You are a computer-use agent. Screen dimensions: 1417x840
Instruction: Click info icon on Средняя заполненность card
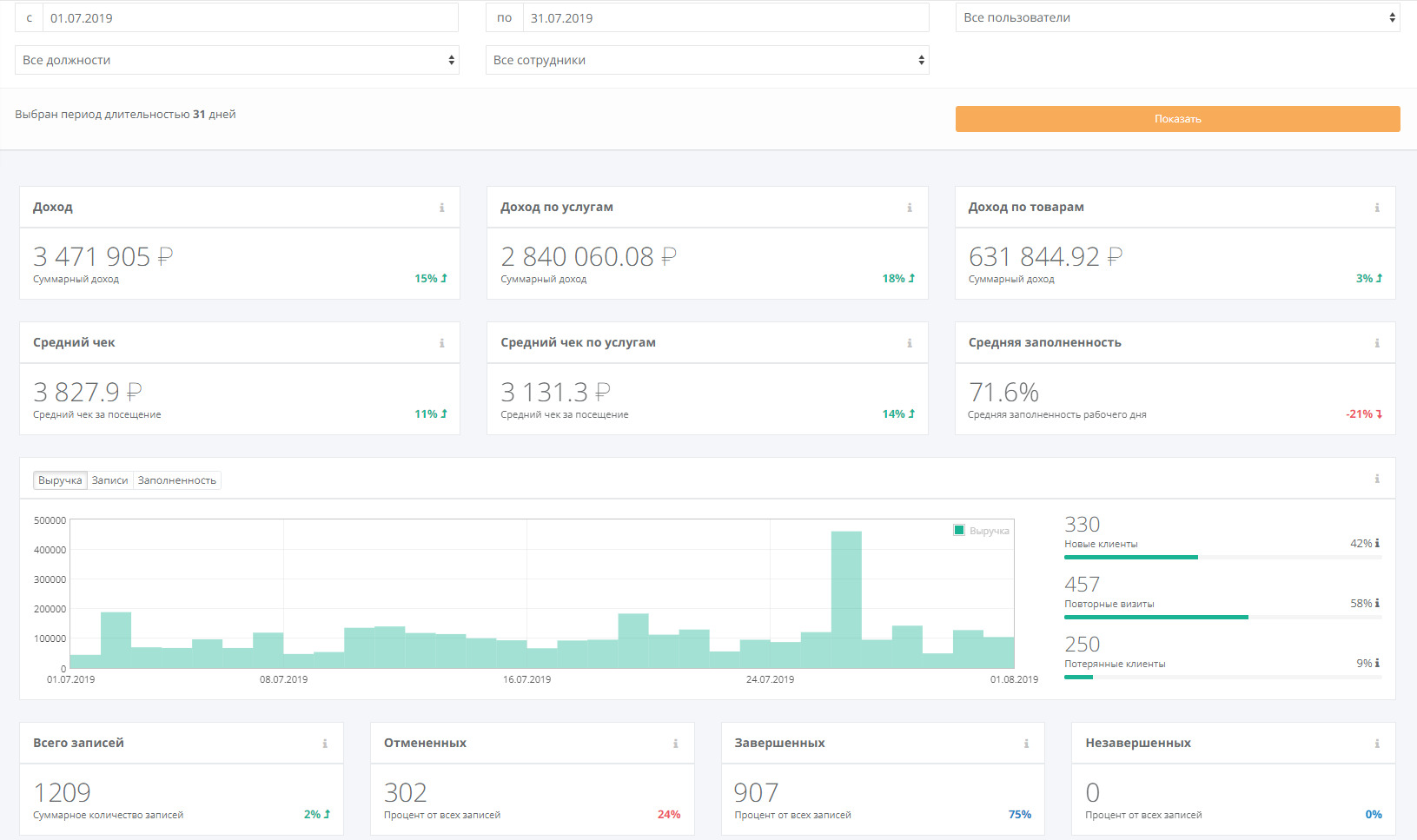(1377, 343)
